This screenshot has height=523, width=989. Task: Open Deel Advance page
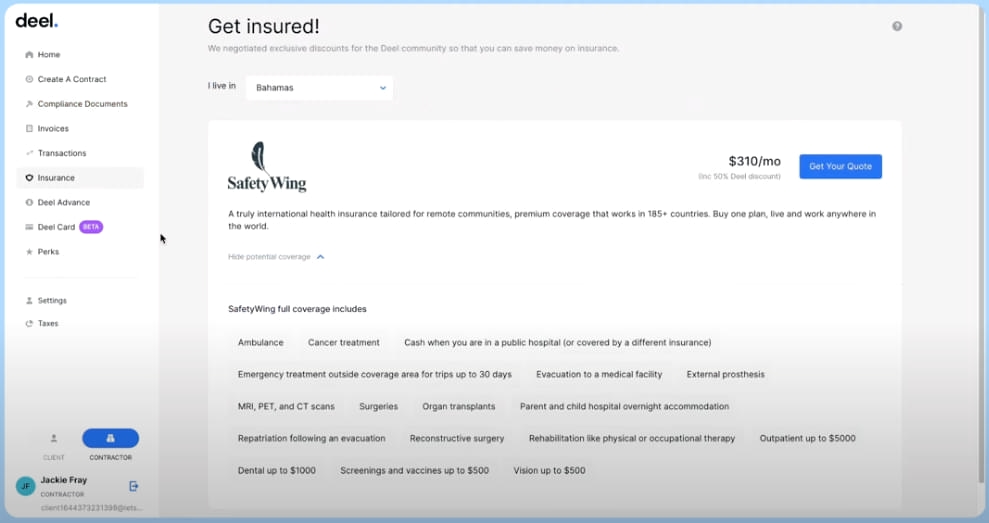[x=80, y=203]
